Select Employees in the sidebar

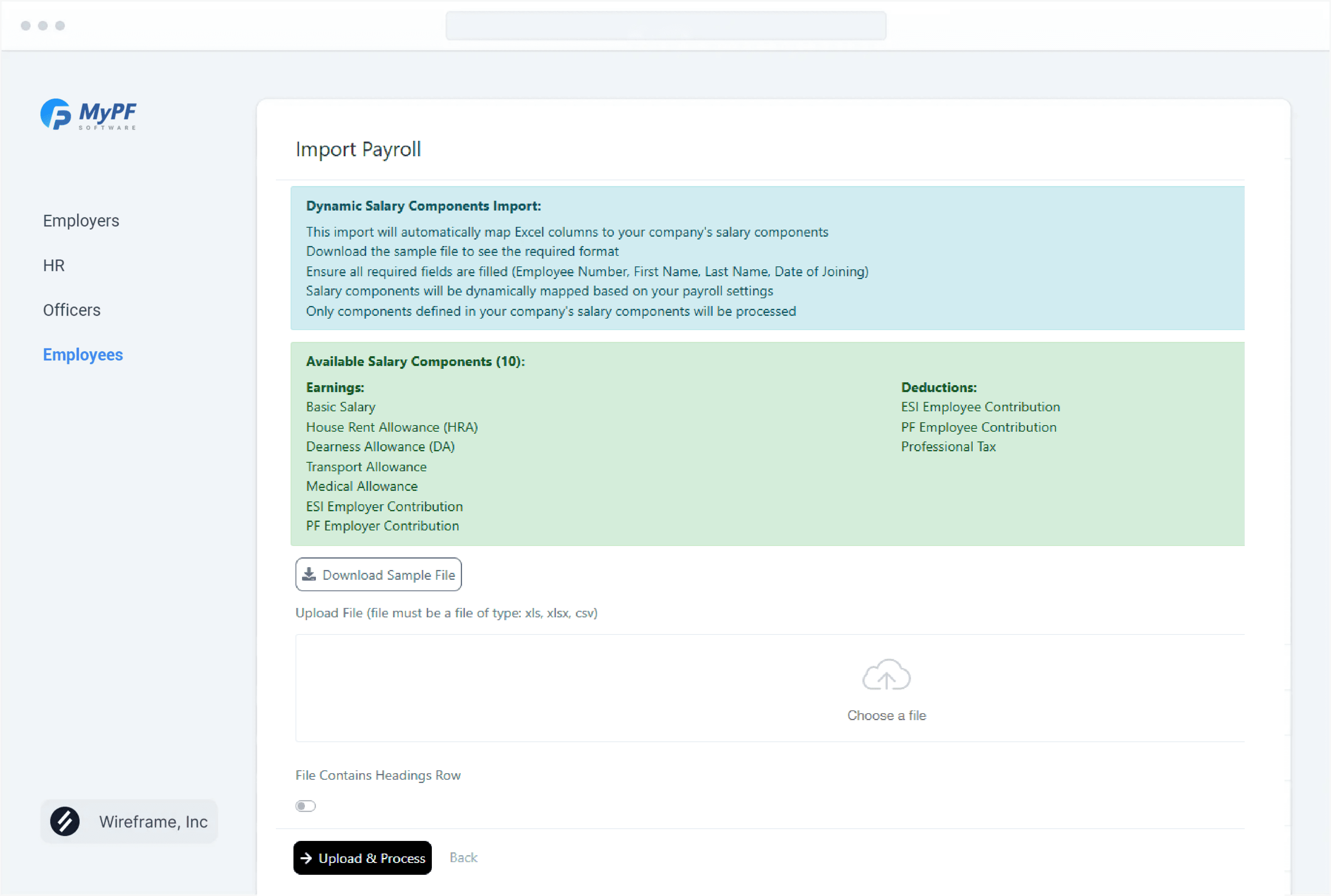click(x=83, y=354)
